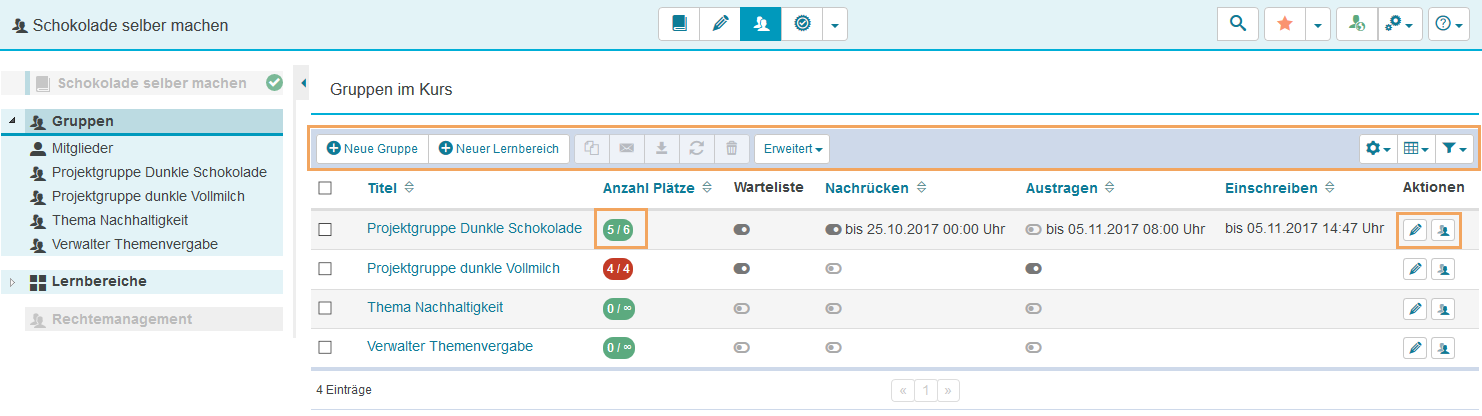Edit Projektgruppe dunkle Vollmilch with pencil icon
Viewport: 1482px width, 416px height.
point(1415,269)
